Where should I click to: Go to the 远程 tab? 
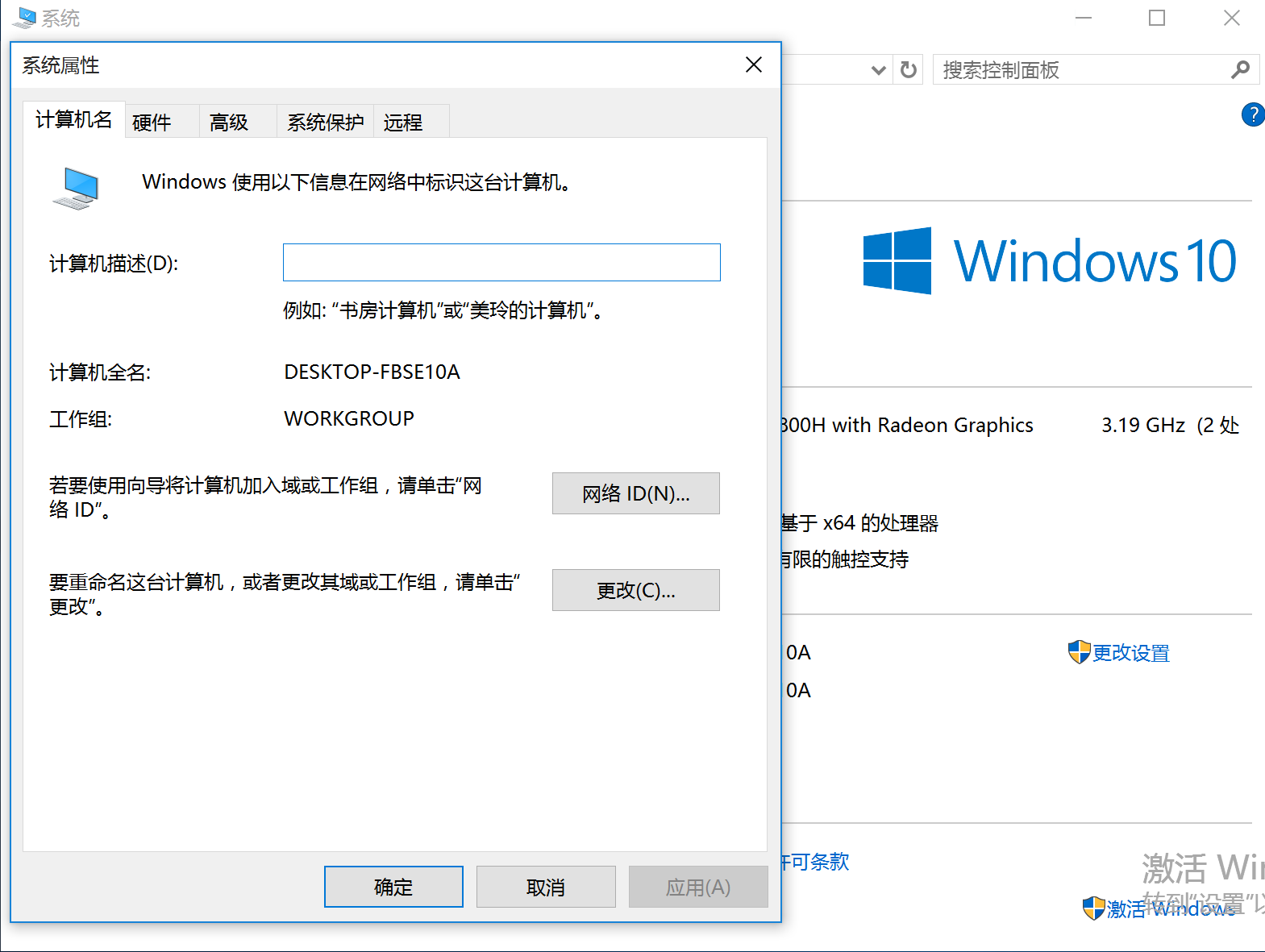[x=403, y=123]
